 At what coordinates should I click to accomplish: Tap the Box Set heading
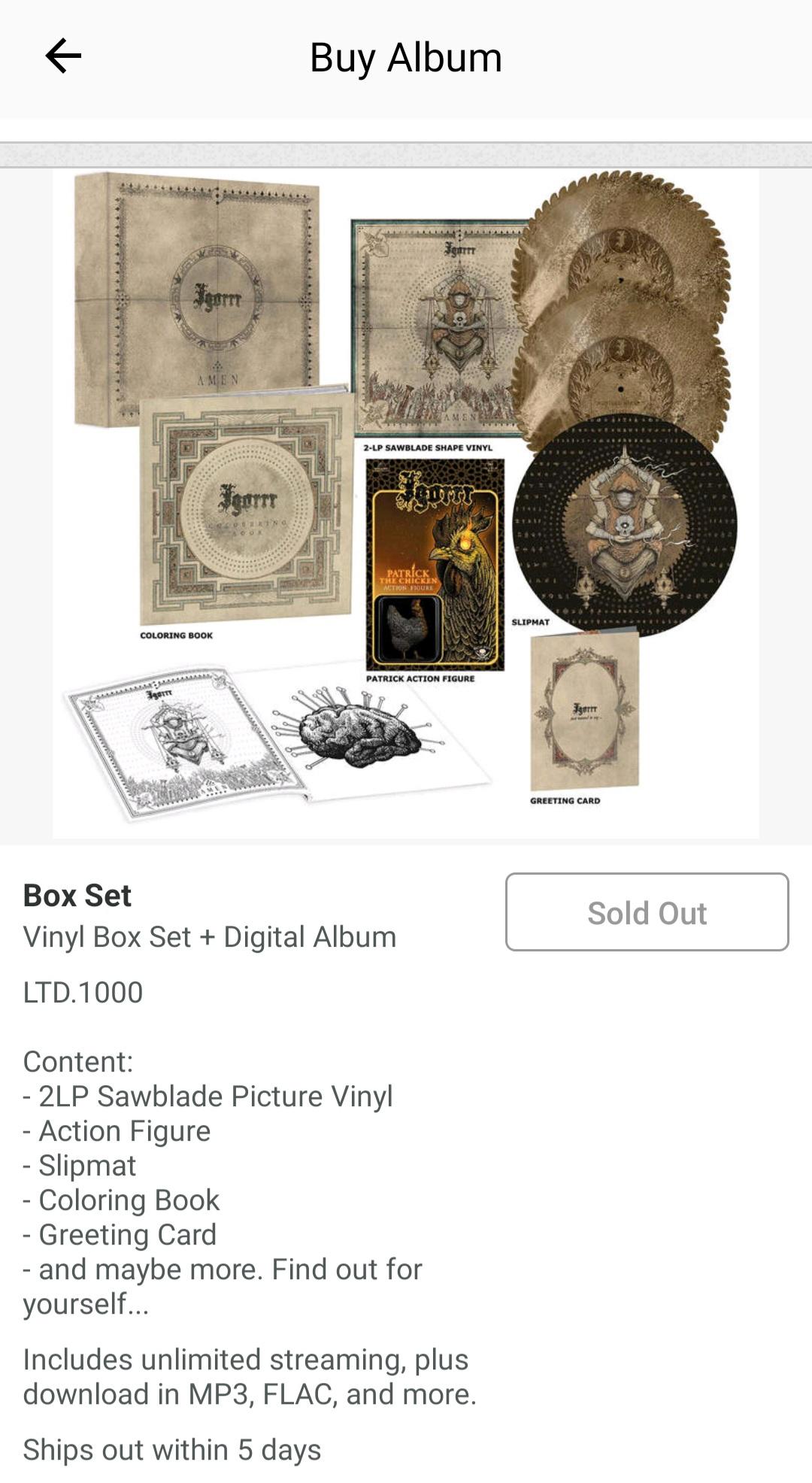point(77,895)
